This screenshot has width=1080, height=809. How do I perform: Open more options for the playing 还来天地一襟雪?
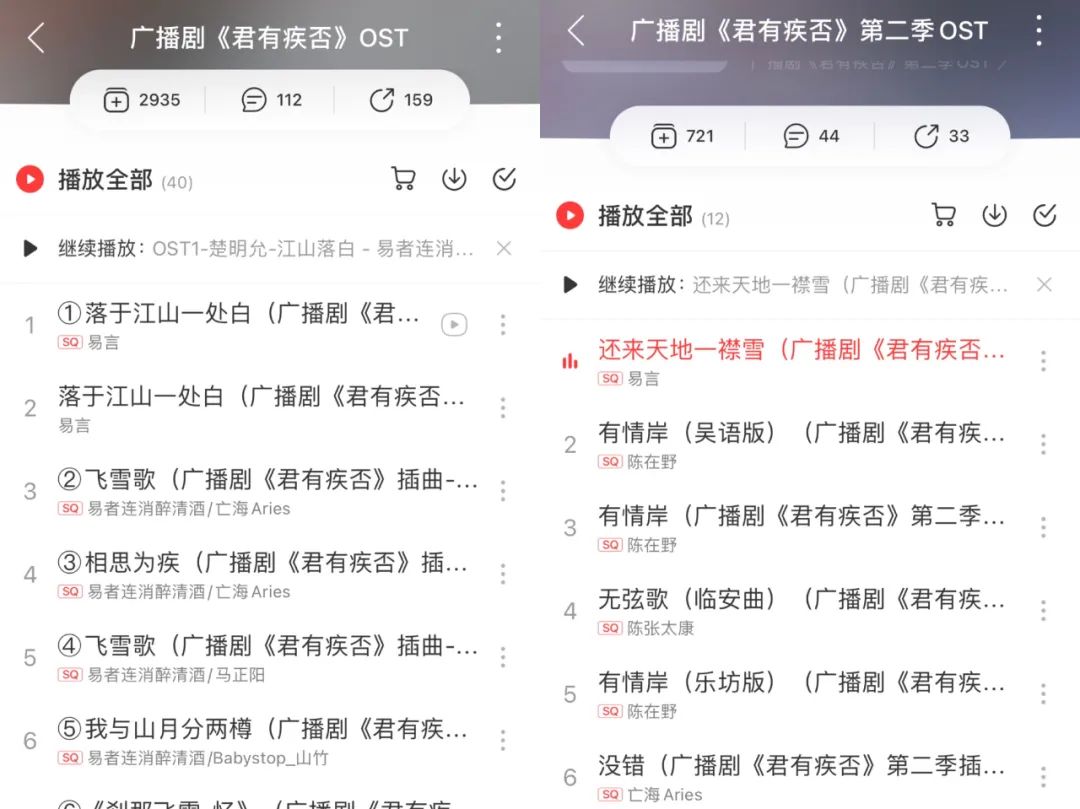(1043, 361)
